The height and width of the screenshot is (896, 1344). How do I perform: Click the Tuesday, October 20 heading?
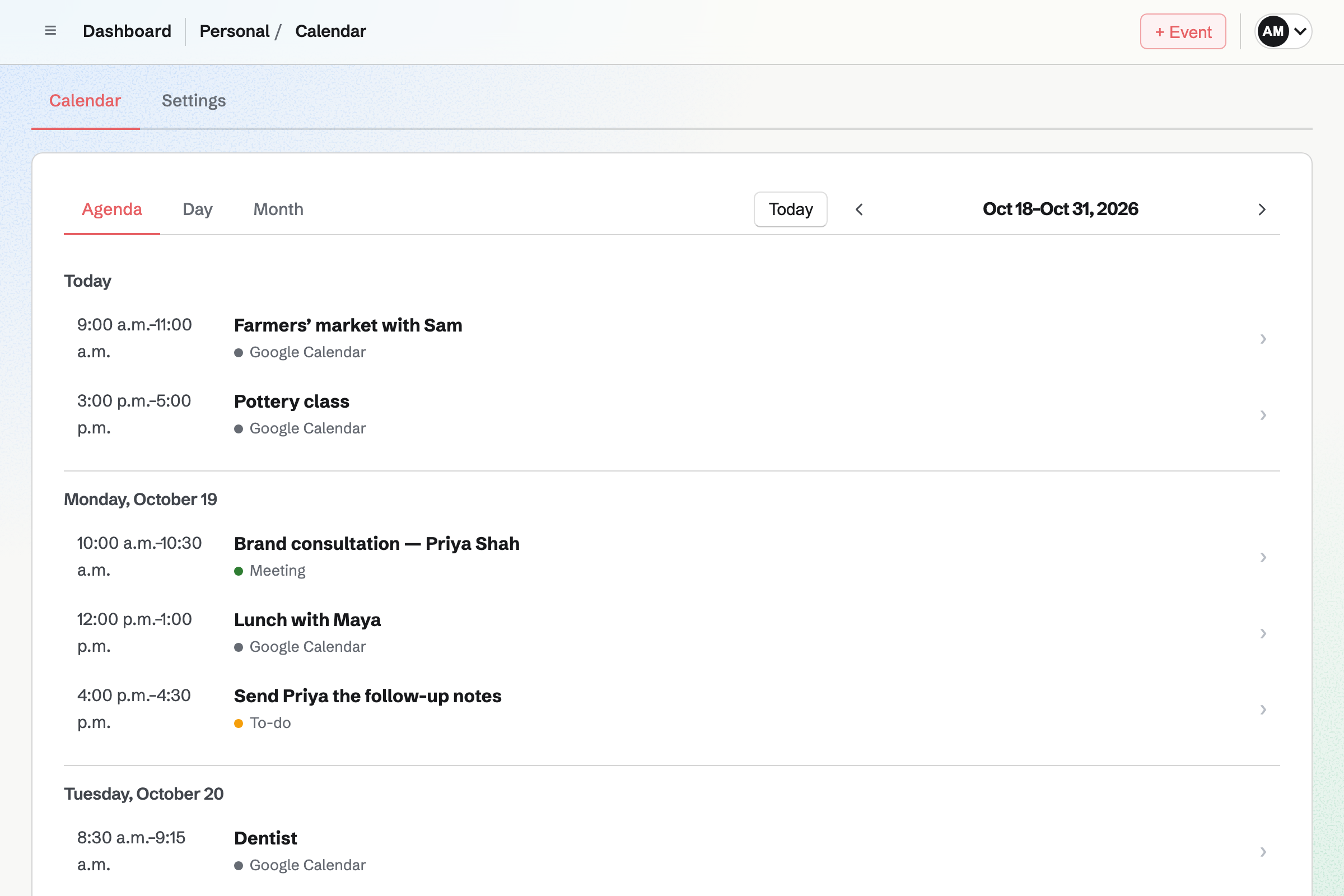(143, 794)
